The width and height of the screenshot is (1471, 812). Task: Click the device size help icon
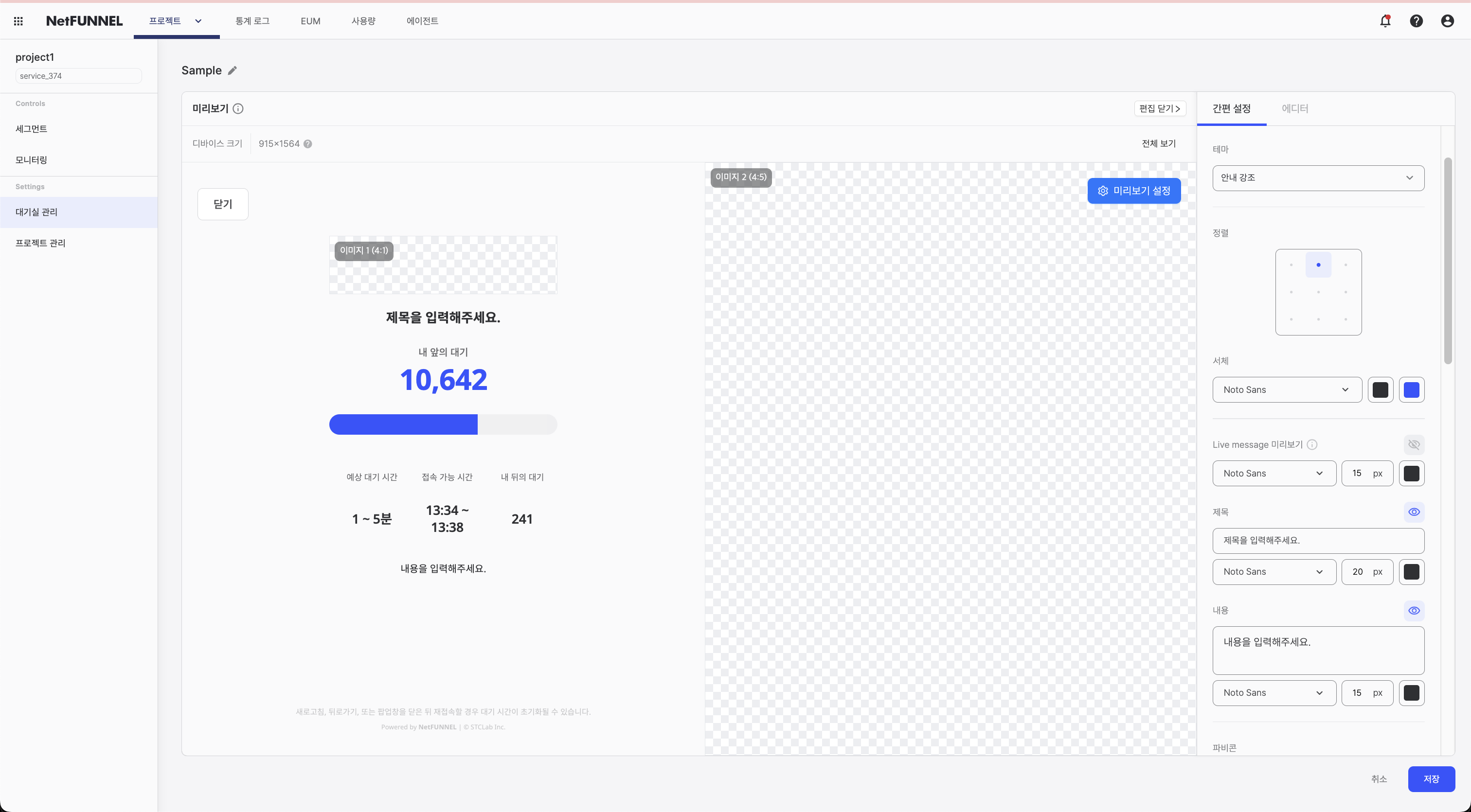click(308, 144)
